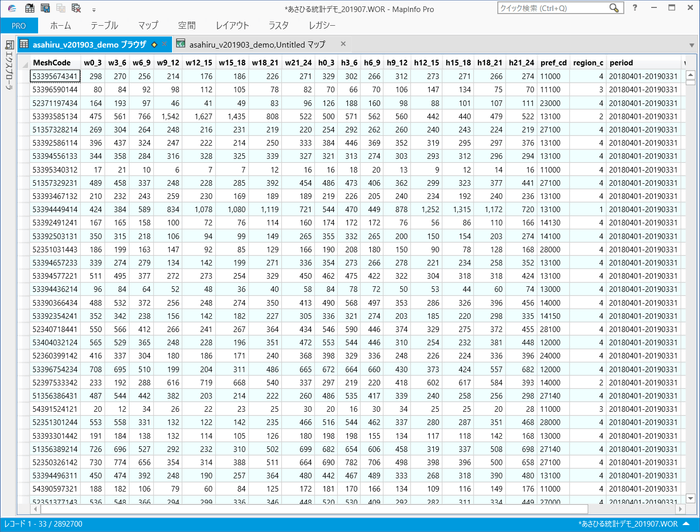Click the region_c column header
Screen dimensions: 700x532
[x=588, y=63]
